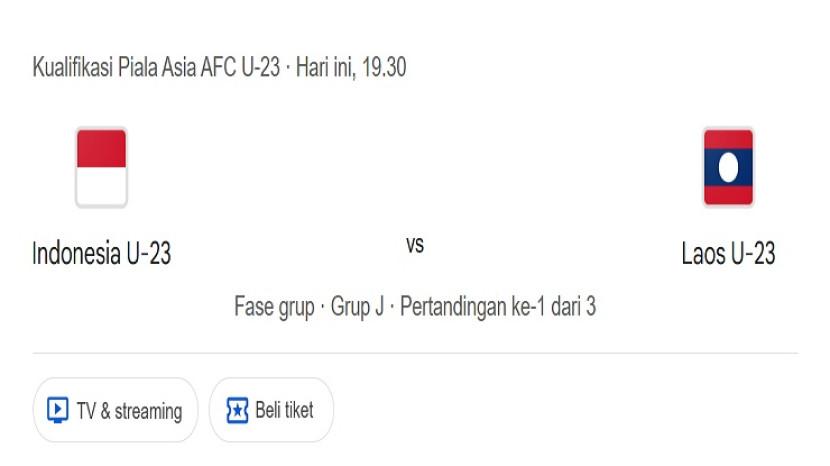Click the match time Hari ini, 19.30
The width and height of the screenshot is (830, 466).
tap(351, 68)
